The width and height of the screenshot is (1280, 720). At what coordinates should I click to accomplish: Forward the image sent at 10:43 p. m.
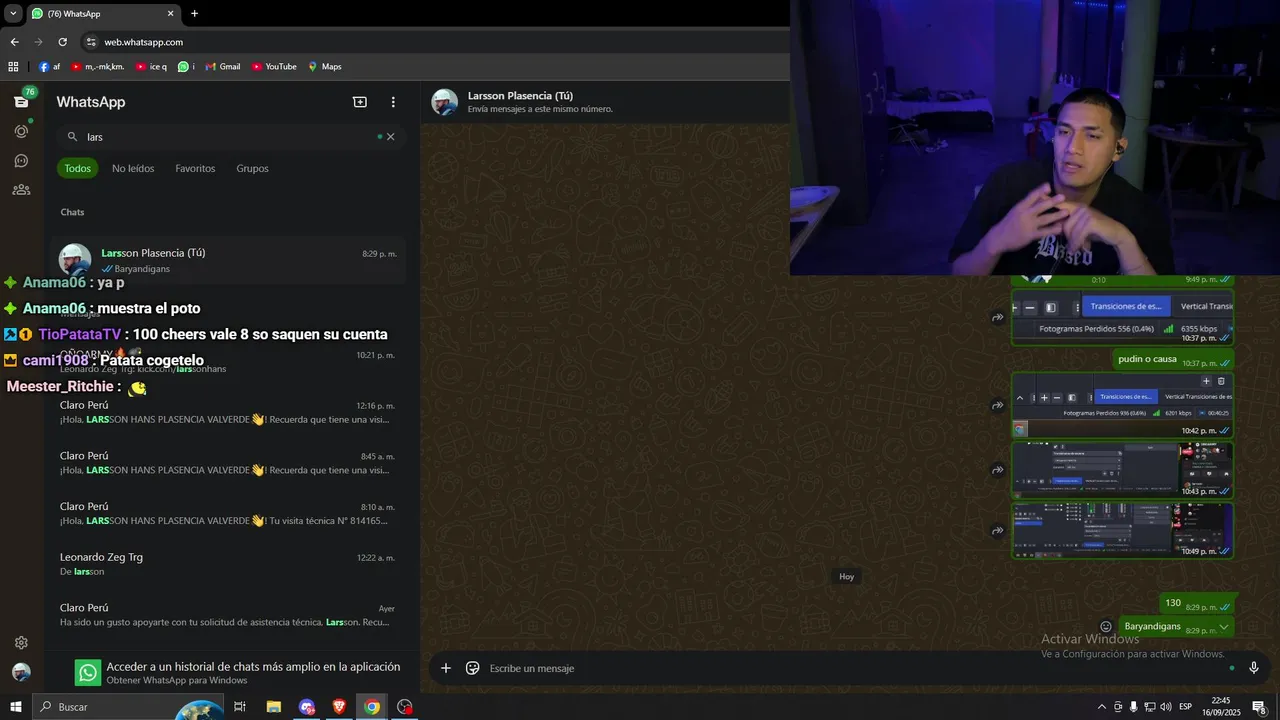pos(998,470)
